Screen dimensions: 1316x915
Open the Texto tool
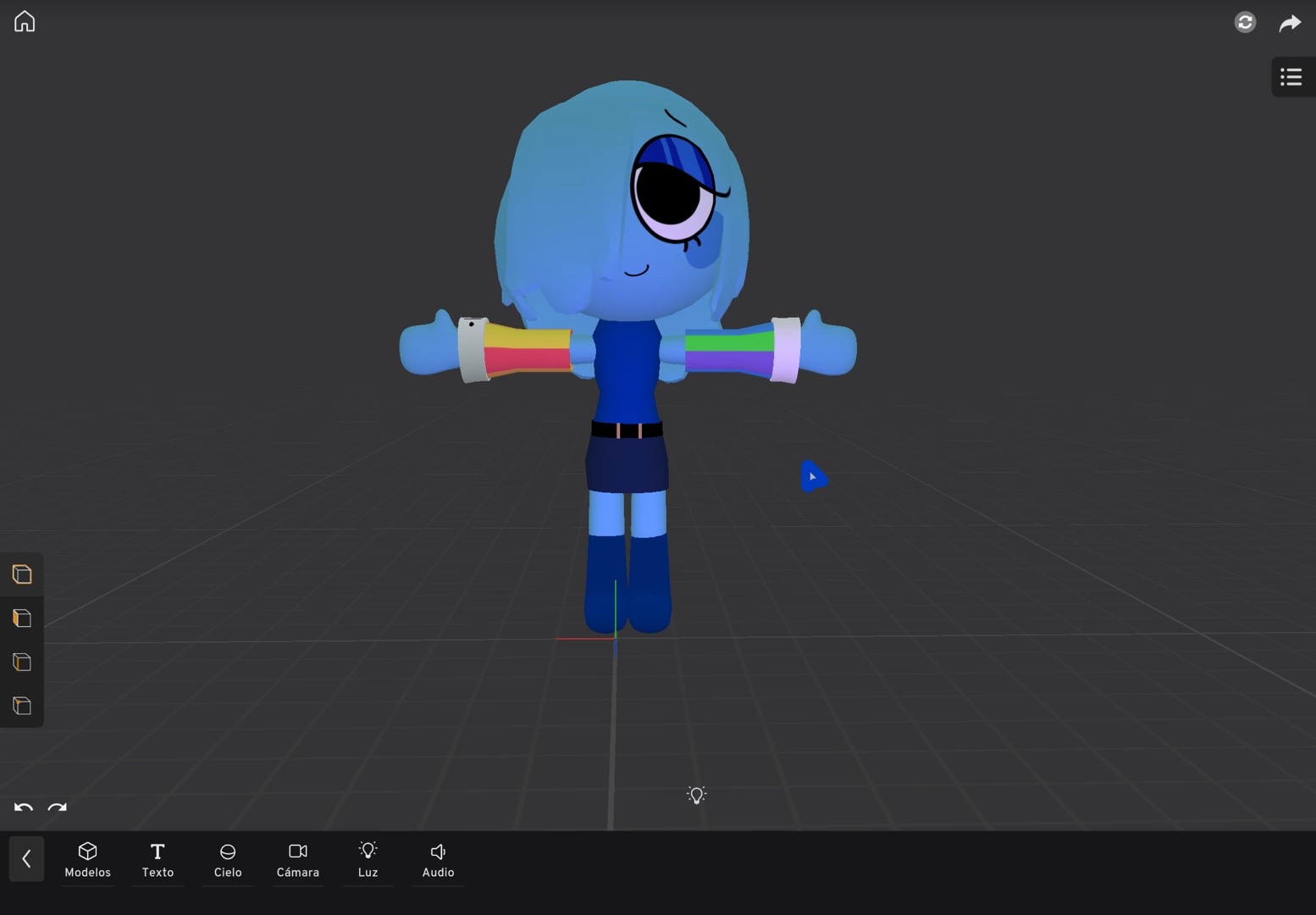[158, 860]
